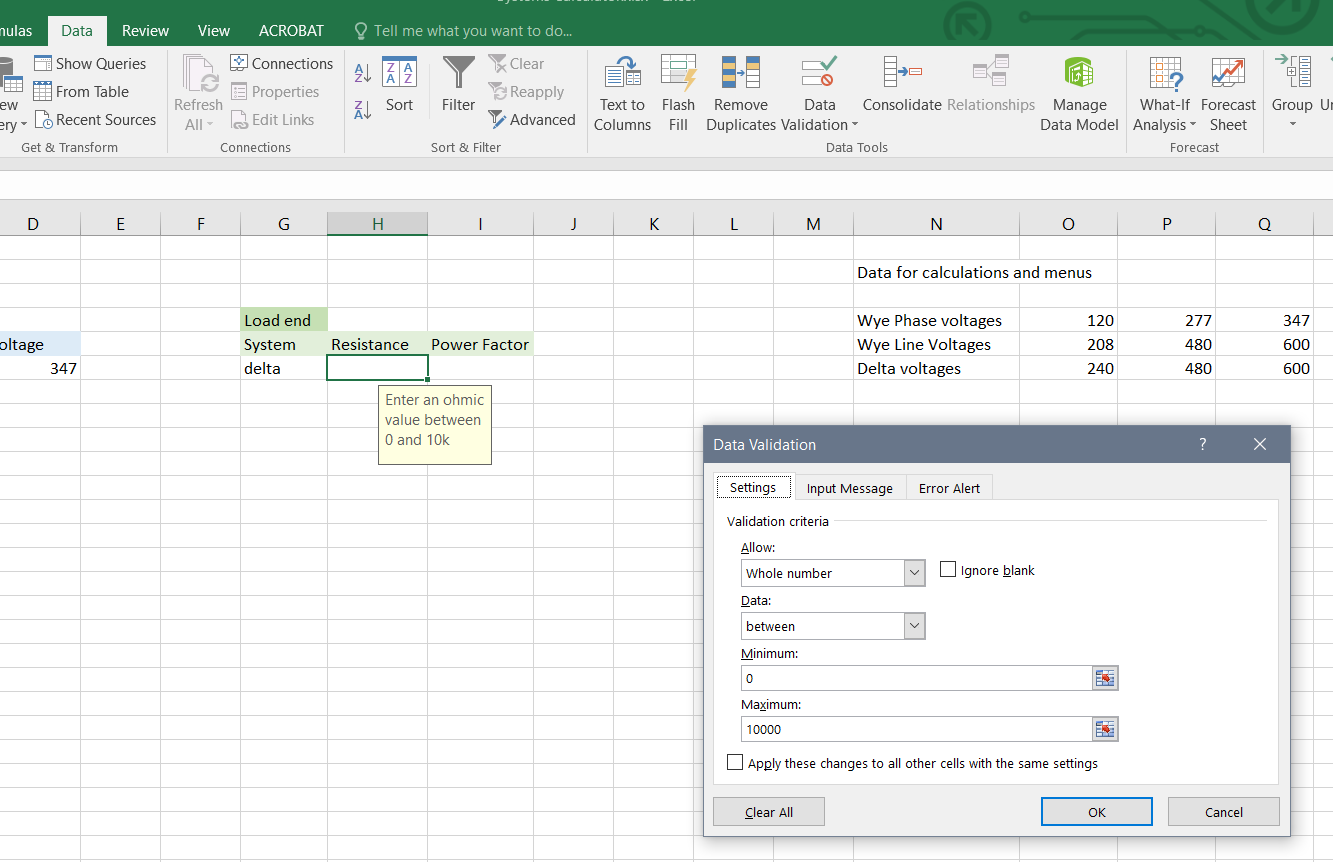Switch to the Review ribbon tab

(145, 30)
